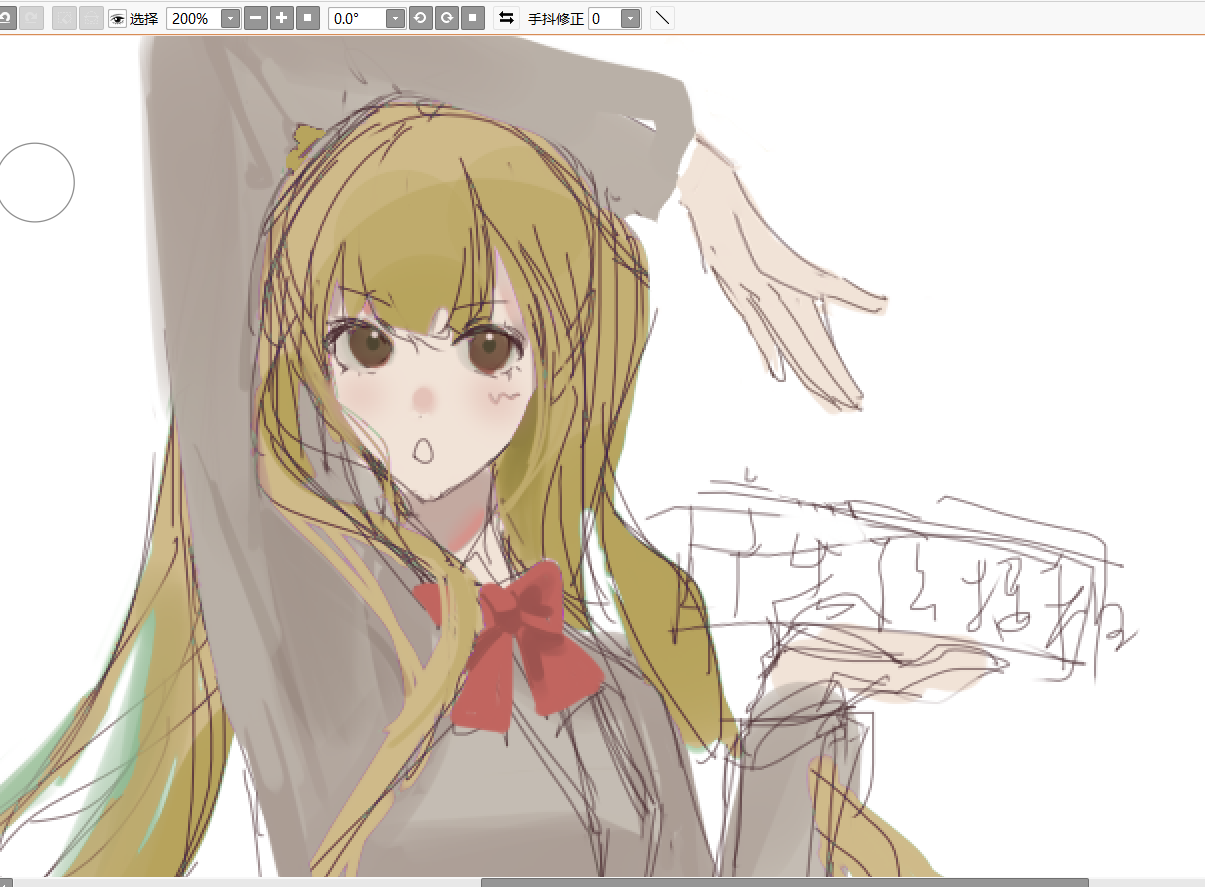Click the undo arrow button
The image size is (1205, 887).
(x=5, y=18)
